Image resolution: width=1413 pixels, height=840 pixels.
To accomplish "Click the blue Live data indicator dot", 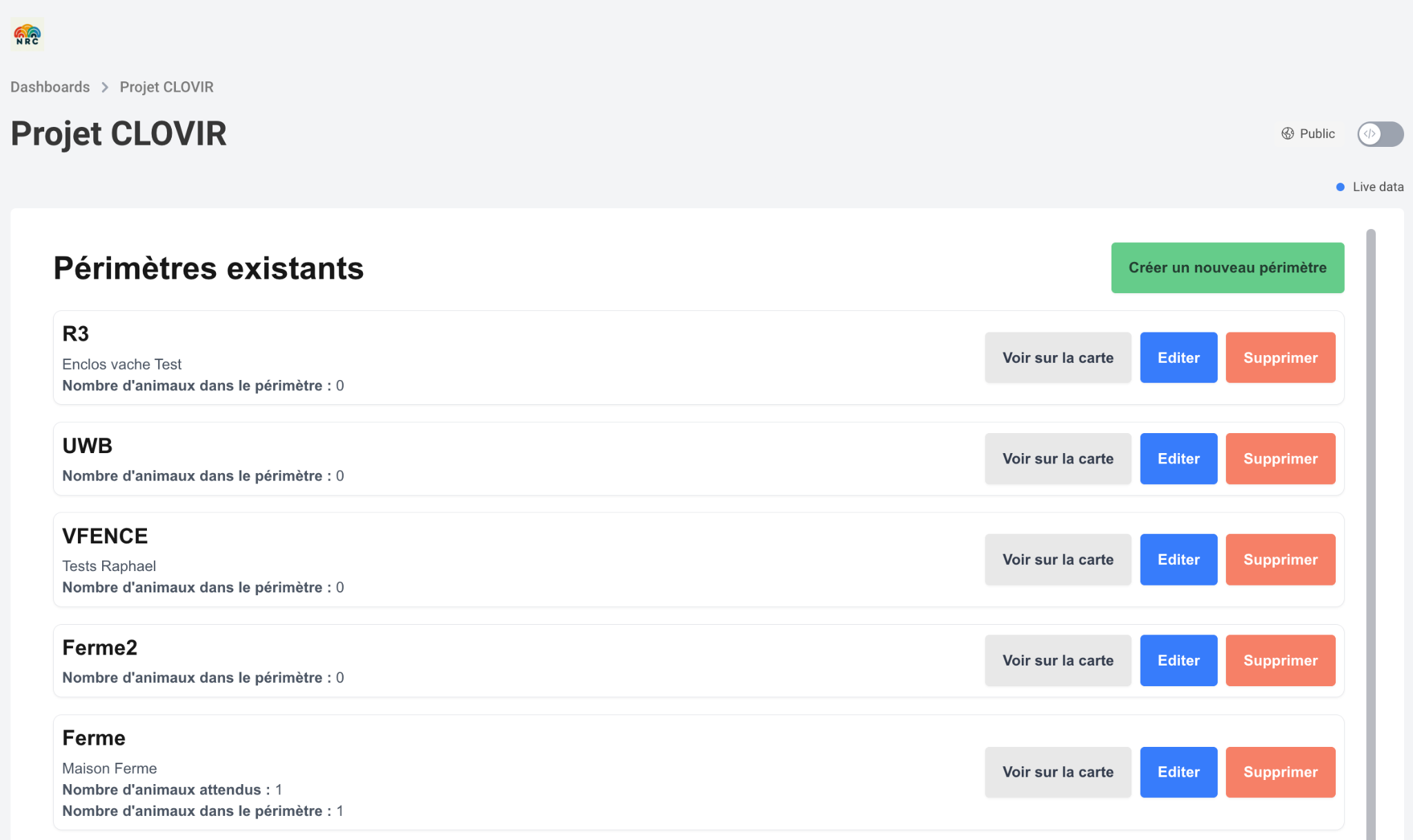I will (x=1340, y=187).
